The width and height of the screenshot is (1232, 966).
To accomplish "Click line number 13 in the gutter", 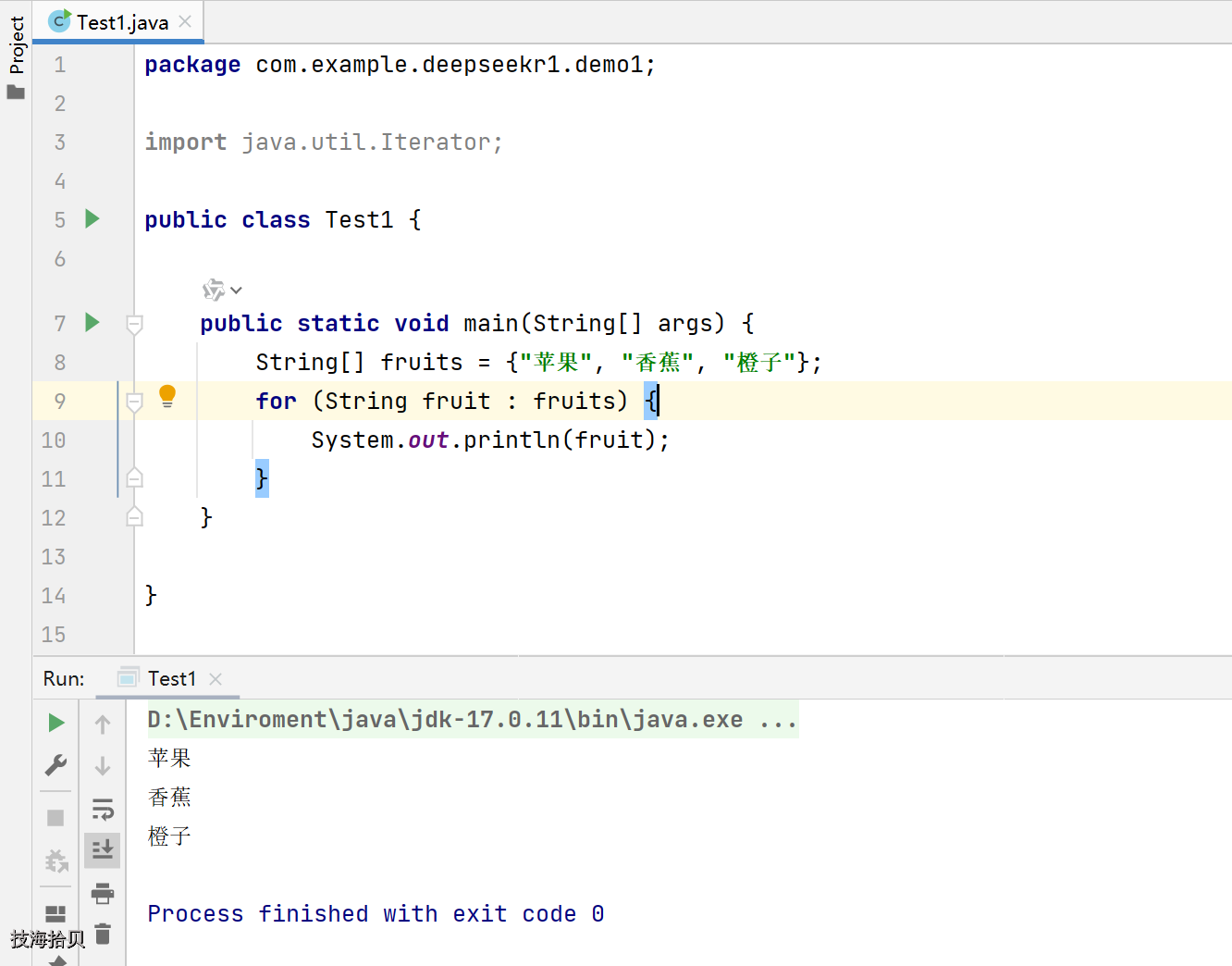I will (x=54, y=557).
